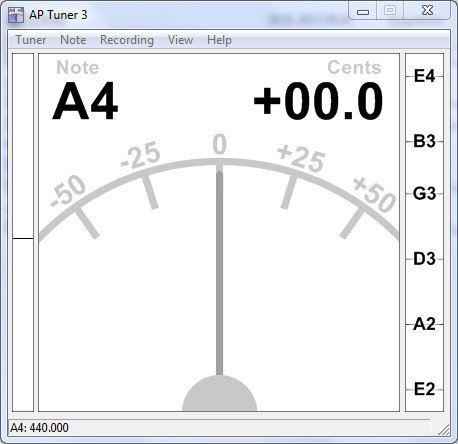This screenshot has height=444, width=458.
Task: Click the A4 note readout
Action: point(85,101)
